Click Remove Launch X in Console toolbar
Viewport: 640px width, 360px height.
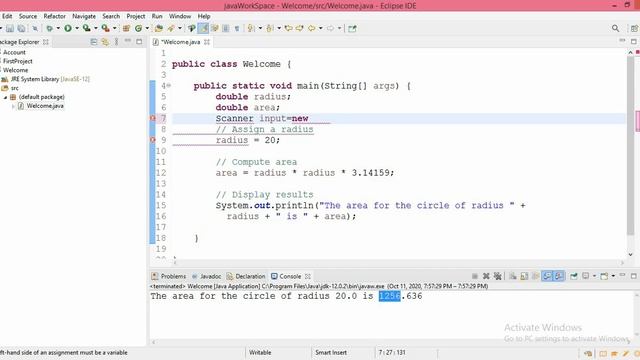486,276
